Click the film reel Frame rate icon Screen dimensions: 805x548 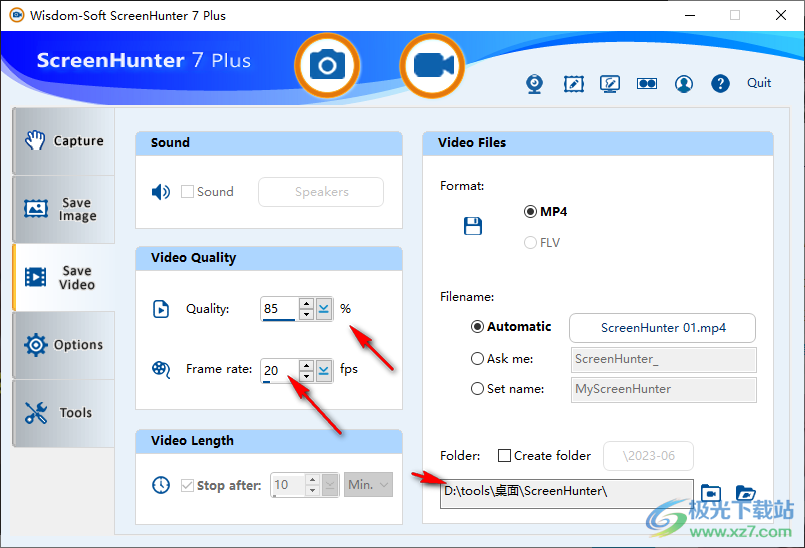click(x=161, y=369)
